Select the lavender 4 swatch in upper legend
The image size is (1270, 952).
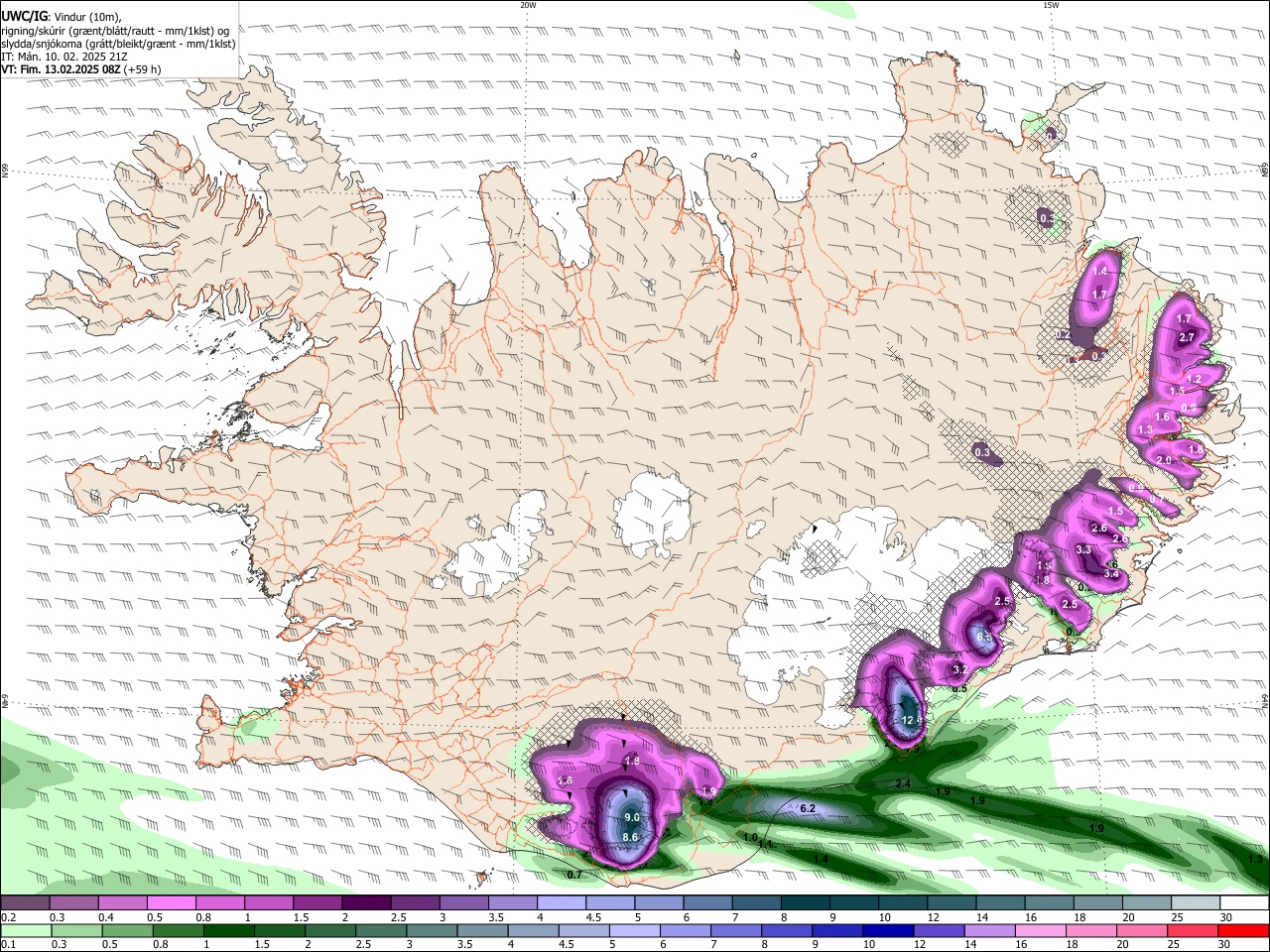click(x=562, y=903)
